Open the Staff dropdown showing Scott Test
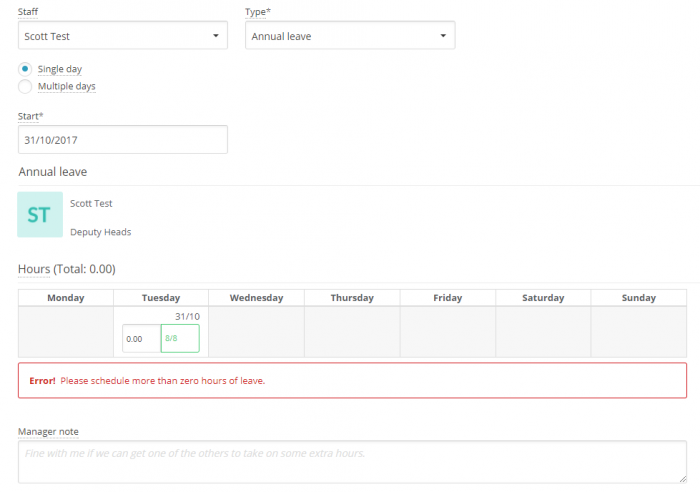This screenshot has width=700, height=492. (123, 36)
